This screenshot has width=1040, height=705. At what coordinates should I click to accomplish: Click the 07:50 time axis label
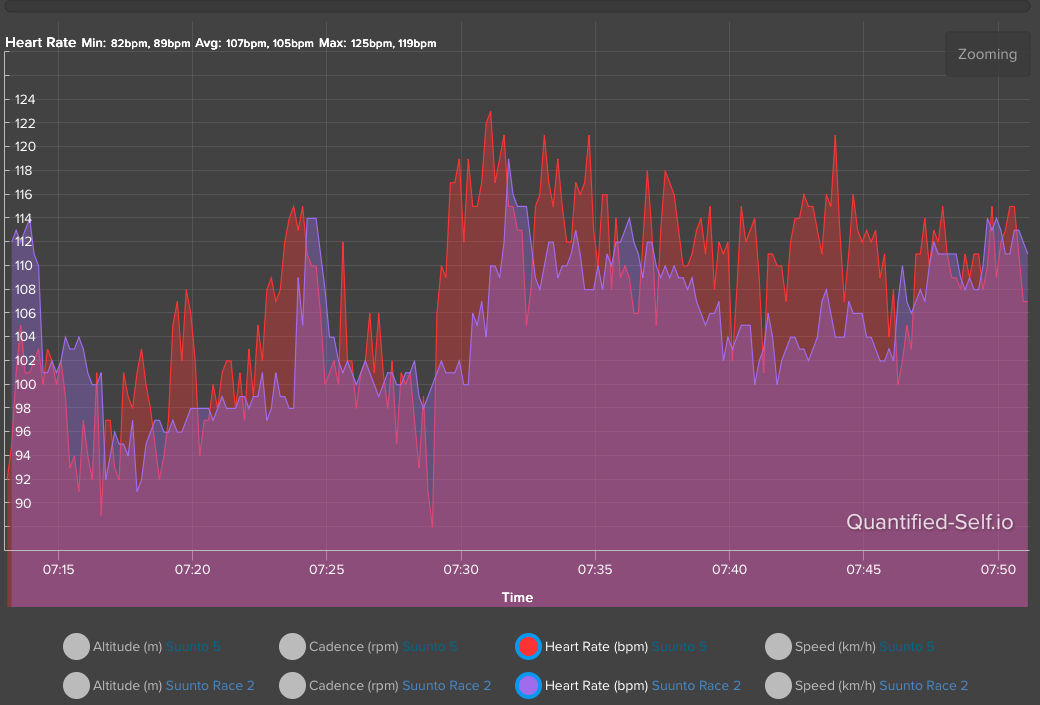[998, 569]
